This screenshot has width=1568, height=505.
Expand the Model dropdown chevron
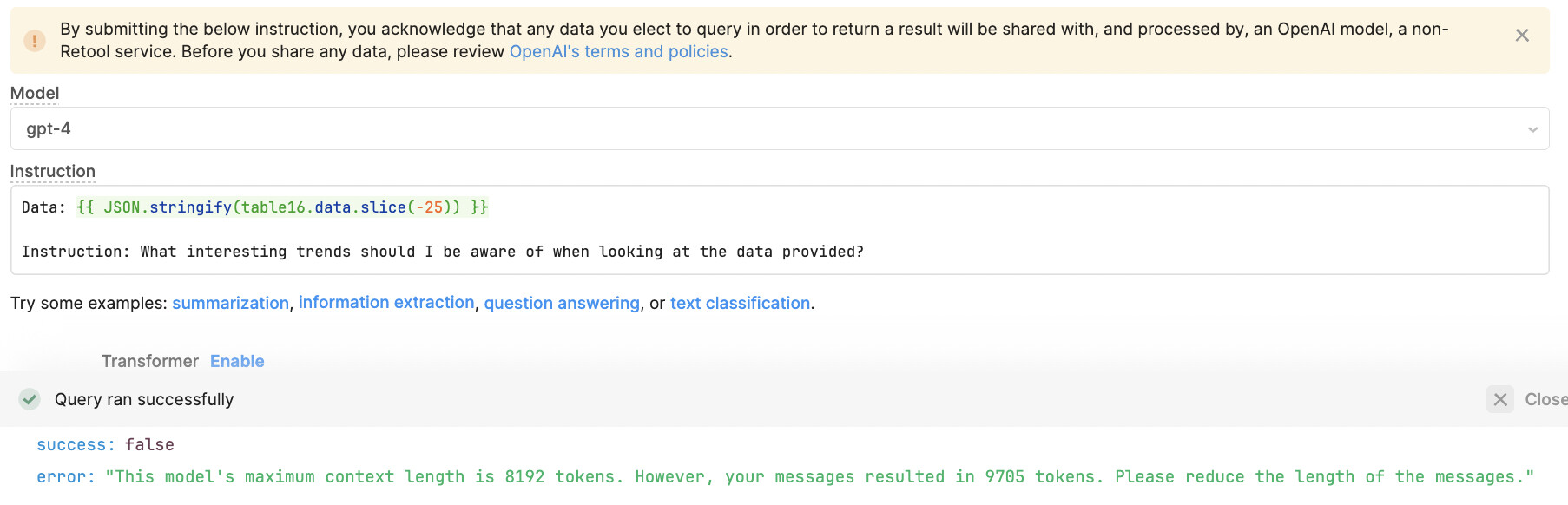coord(1532,129)
